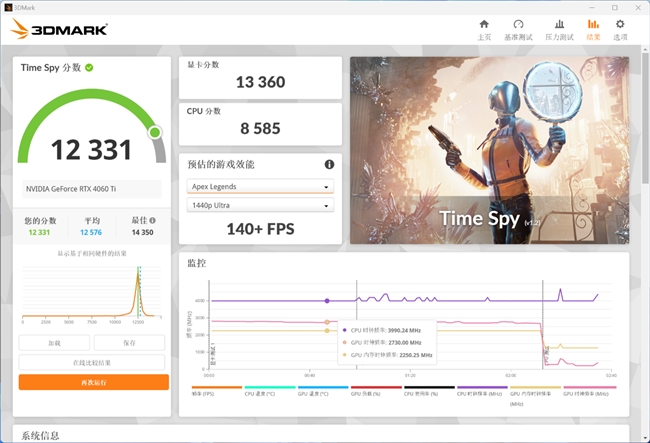Maximize the 3DMark window
The height and width of the screenshot is (443, 650).
[x=615, y=7]
